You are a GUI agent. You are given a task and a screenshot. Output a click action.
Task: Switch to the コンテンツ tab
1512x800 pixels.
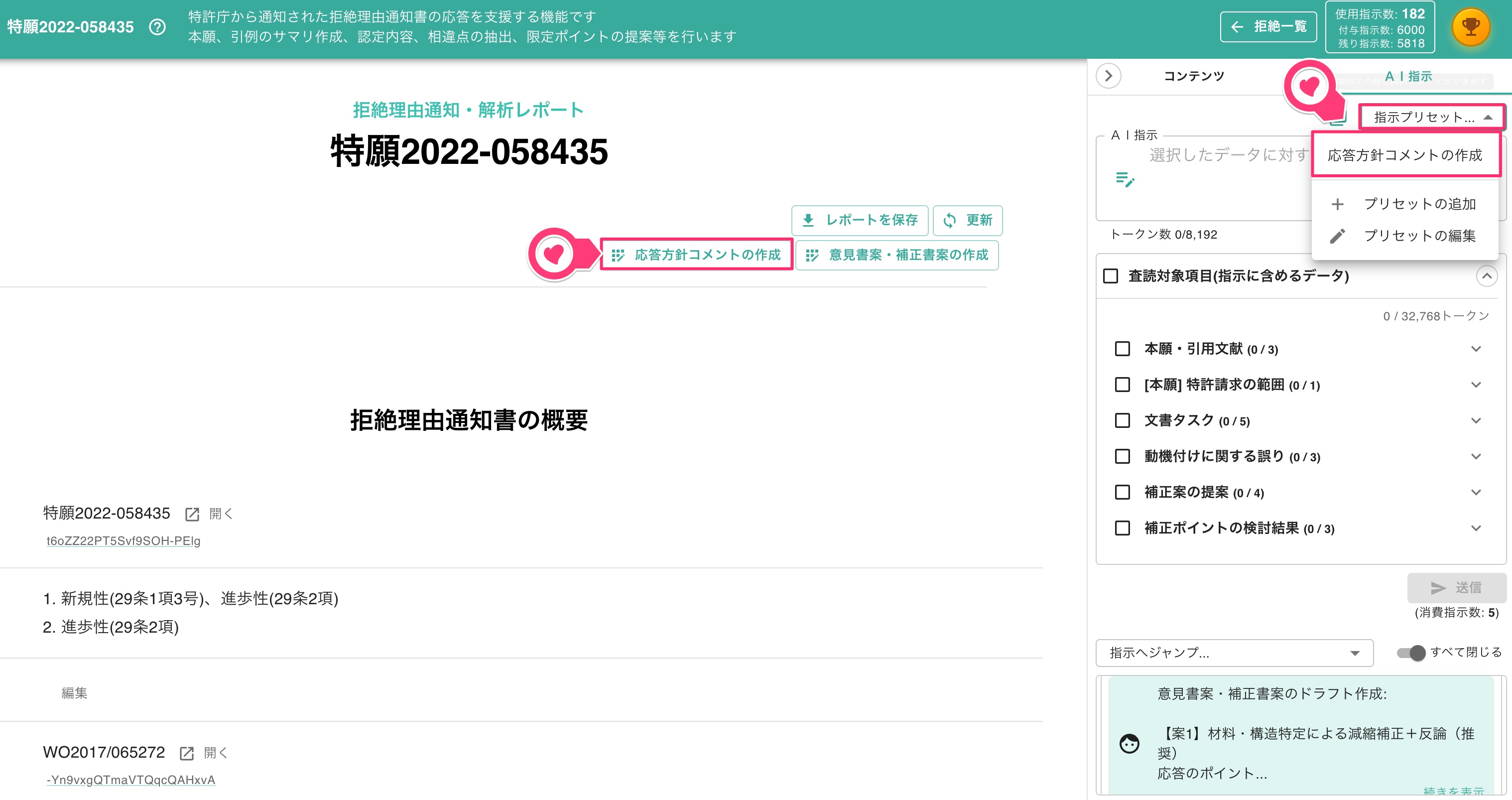click(x=1194, y=76)
